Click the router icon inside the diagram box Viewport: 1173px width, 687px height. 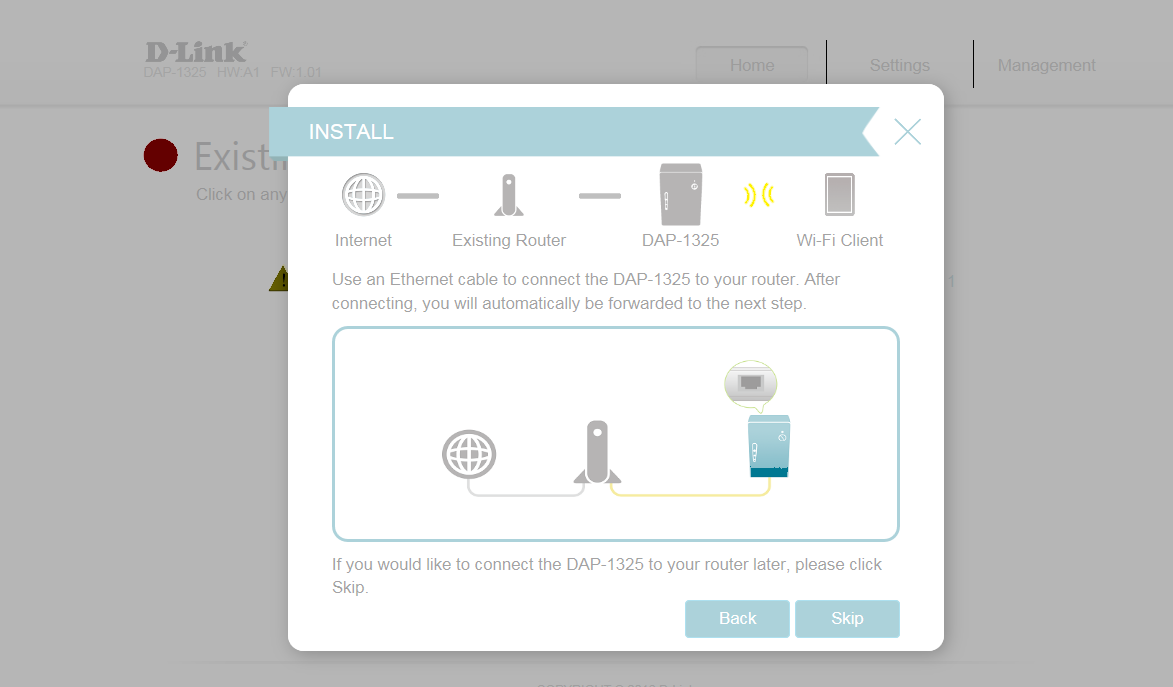[597, 452]
